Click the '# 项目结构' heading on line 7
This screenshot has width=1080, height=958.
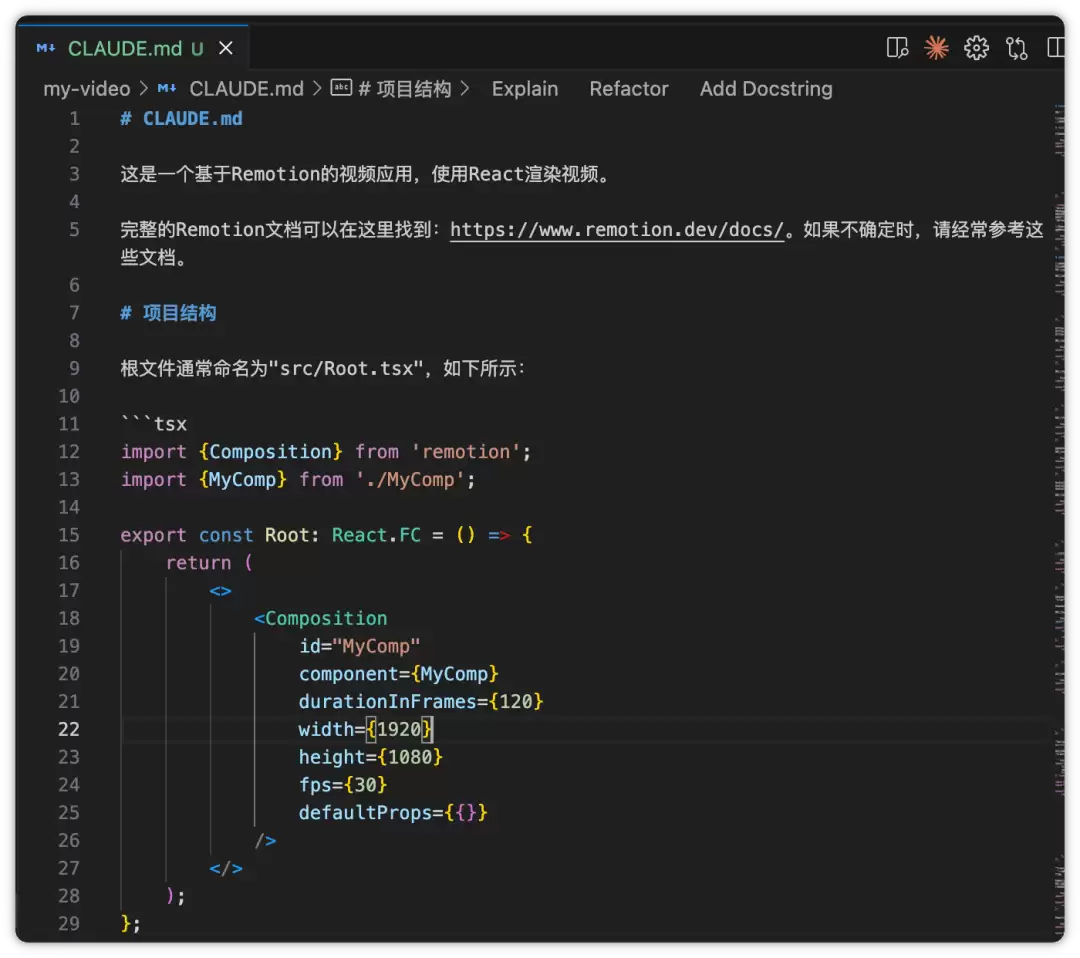(168, 313)
